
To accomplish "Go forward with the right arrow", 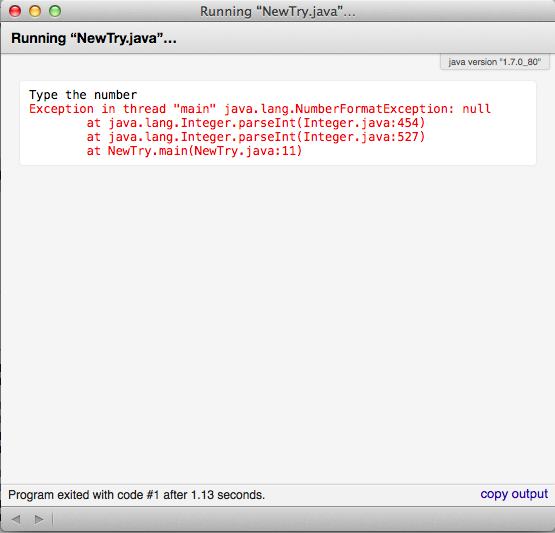I will [39, 519].
